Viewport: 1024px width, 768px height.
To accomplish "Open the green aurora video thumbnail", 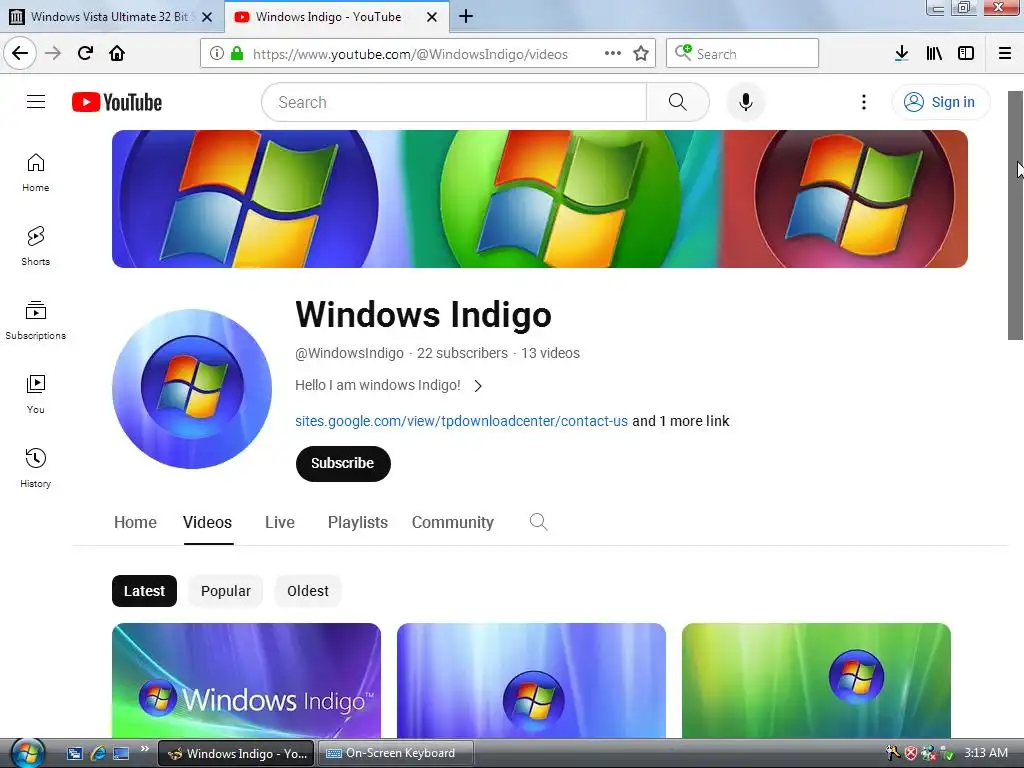I will pyautogui.click(x=816, y=680).
